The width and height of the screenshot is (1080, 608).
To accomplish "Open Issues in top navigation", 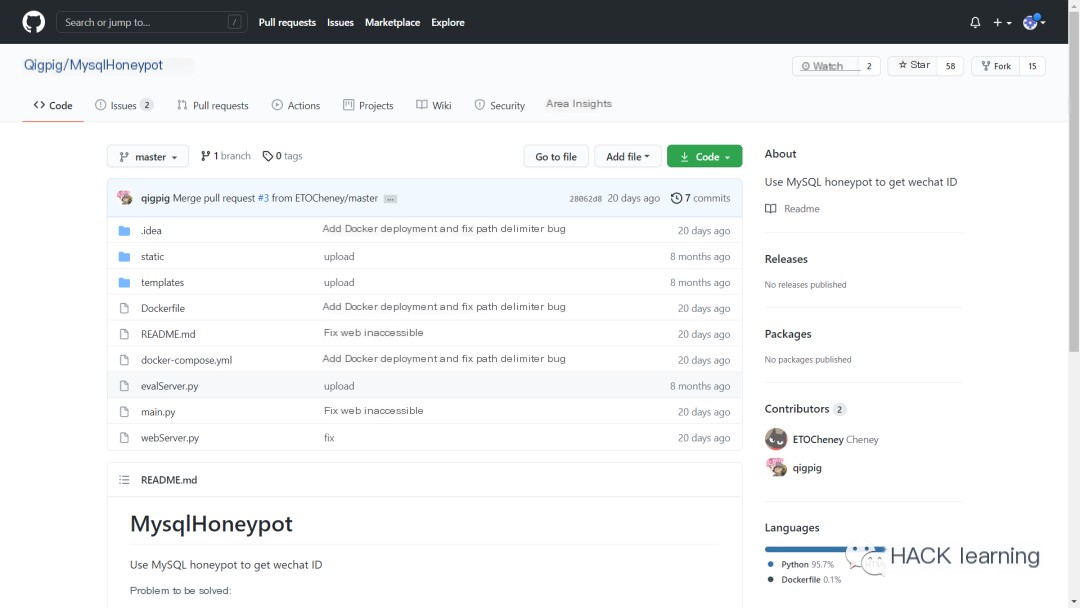I will tap(340, 22).
